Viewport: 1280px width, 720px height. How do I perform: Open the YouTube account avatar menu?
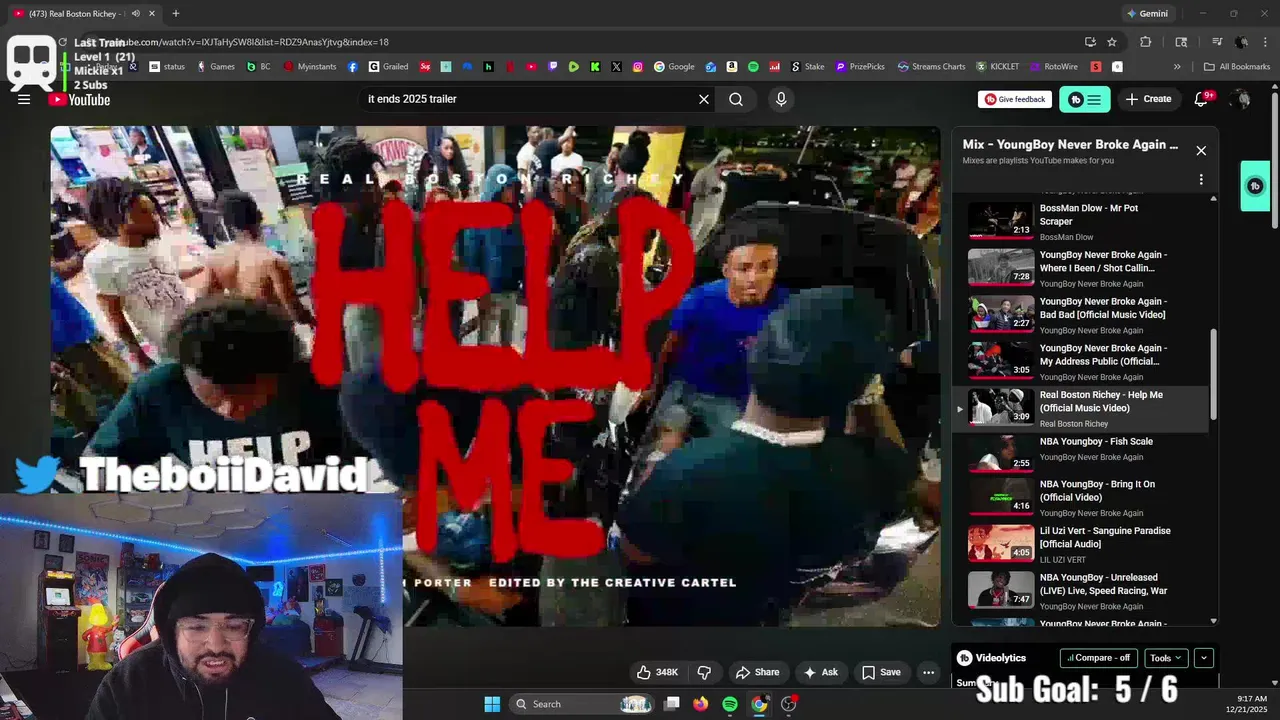(1241, 99)
